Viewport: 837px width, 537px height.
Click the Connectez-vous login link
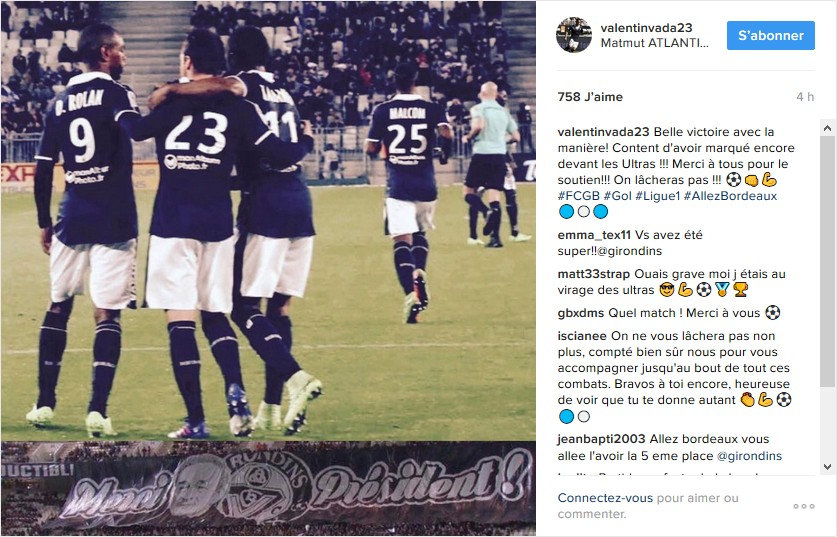[605, 498]
